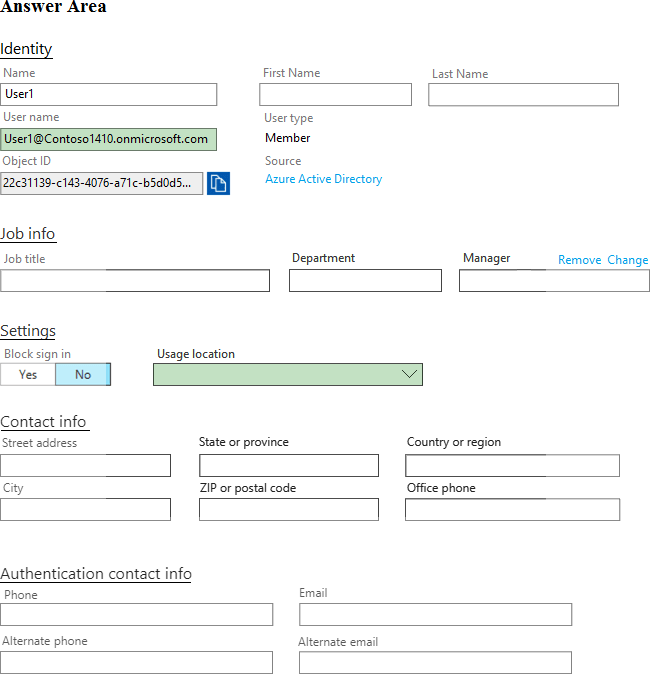
Task: Select the Office phone input
Action: [512, 509]
